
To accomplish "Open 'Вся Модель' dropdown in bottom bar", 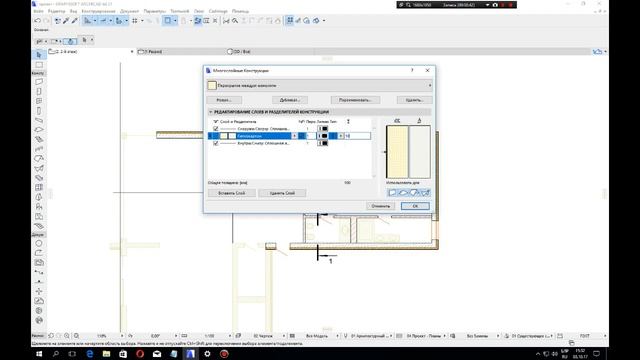I will [337, 336].
